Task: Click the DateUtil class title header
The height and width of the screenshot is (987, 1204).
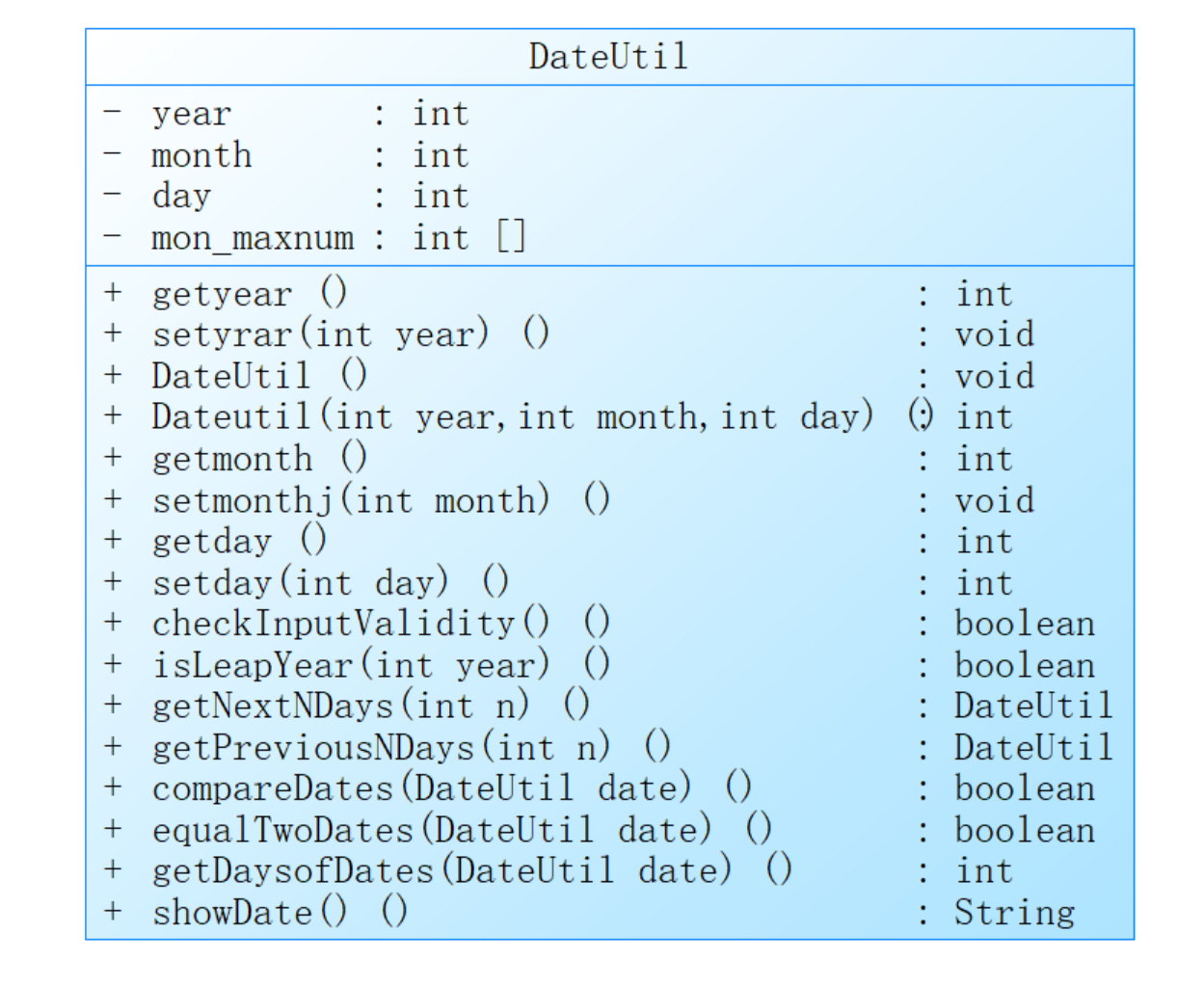Action: click(608, 57)
